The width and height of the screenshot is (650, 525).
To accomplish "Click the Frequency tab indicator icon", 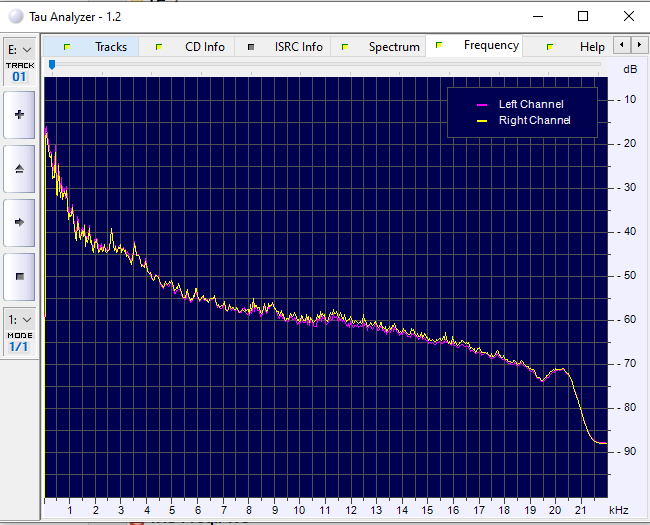I will (x=439, y=45).
